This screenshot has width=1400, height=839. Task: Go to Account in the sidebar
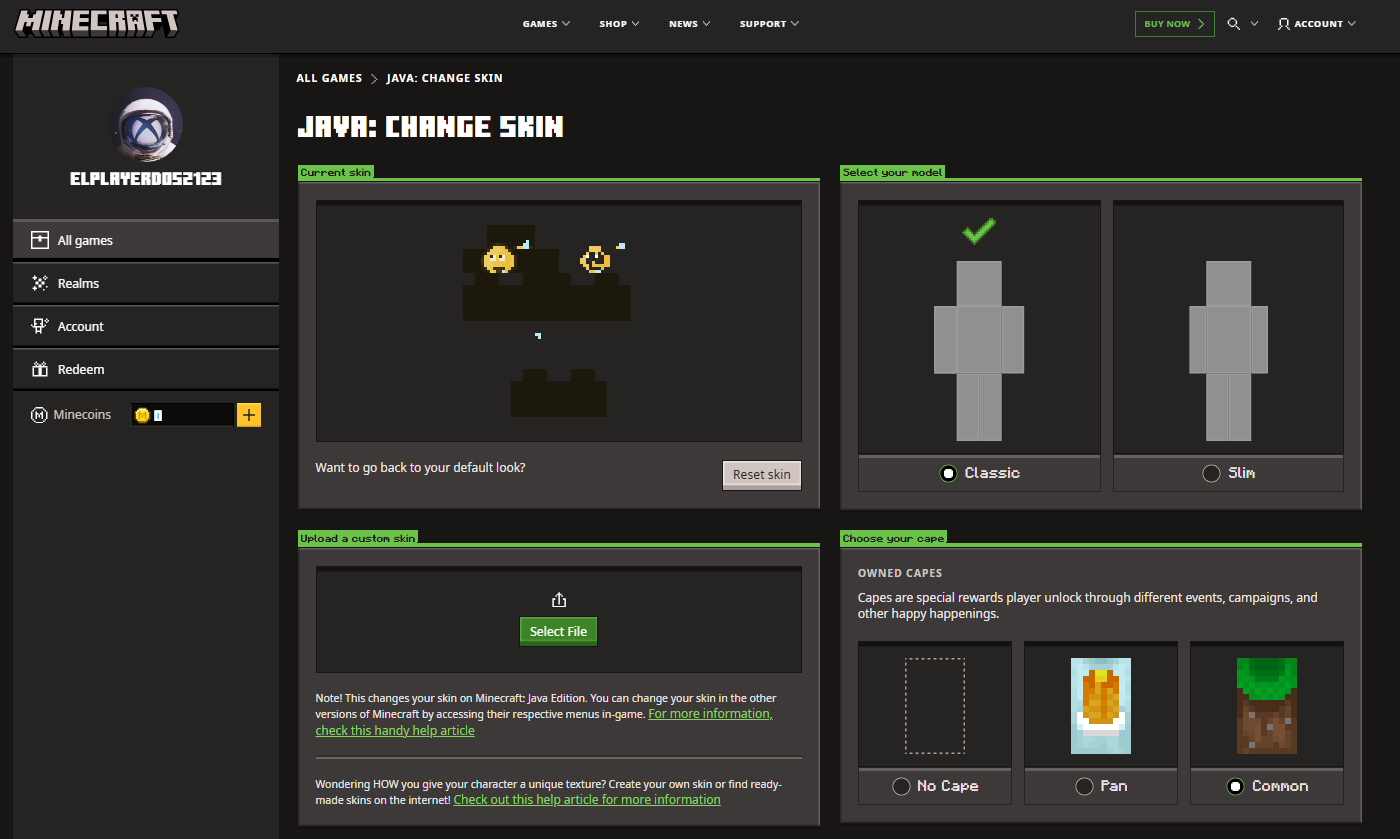click(x=80, y=326)
